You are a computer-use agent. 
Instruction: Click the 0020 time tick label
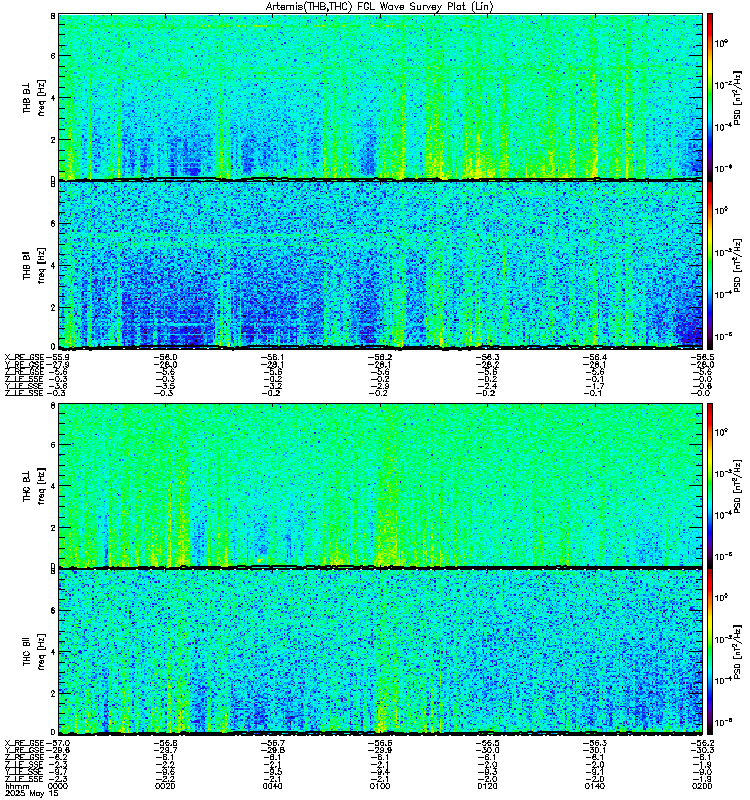165,786
